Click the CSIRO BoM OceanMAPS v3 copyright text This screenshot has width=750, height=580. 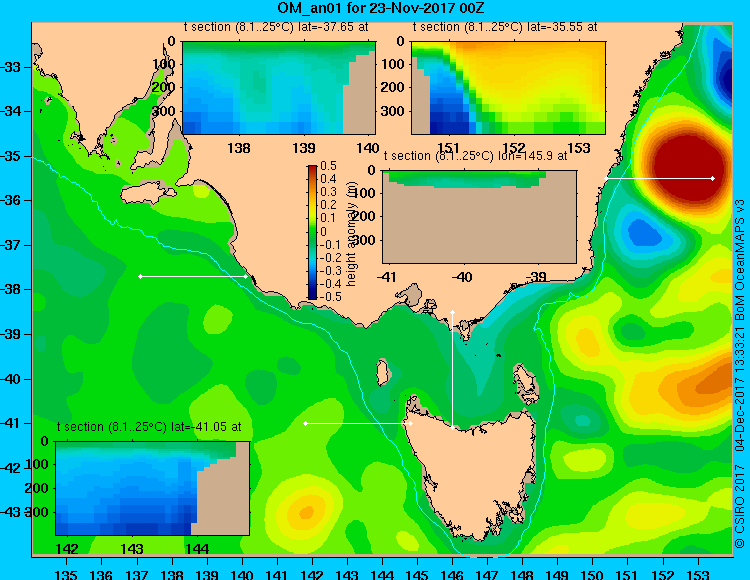click(740, 375)
